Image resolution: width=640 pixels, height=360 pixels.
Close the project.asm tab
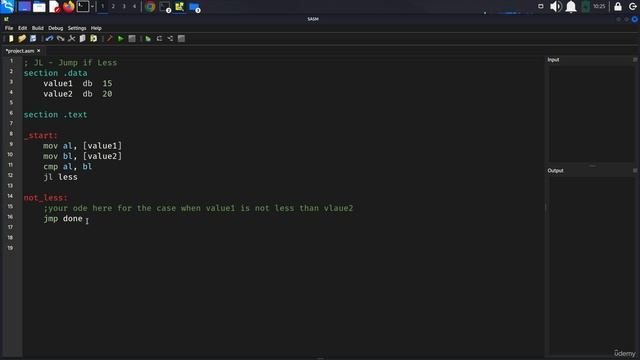39,51
